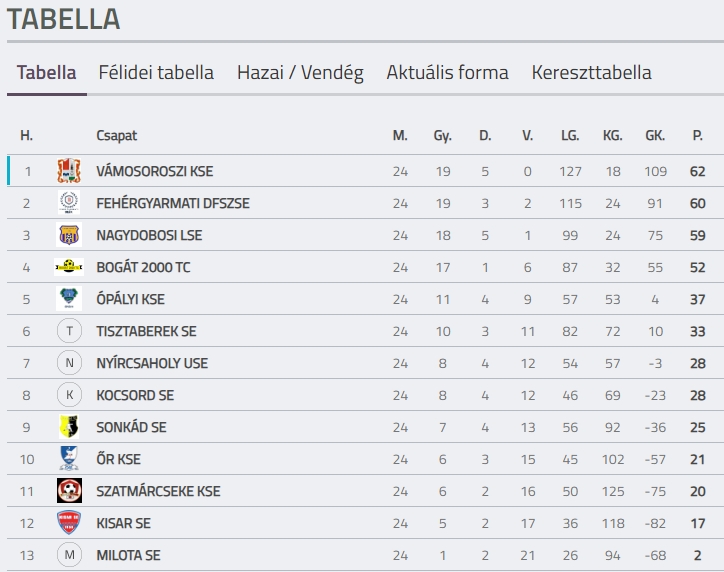Screen dimensions: 724x572
Task: Click the Kisar SE red shield badge
Action: 69,523
